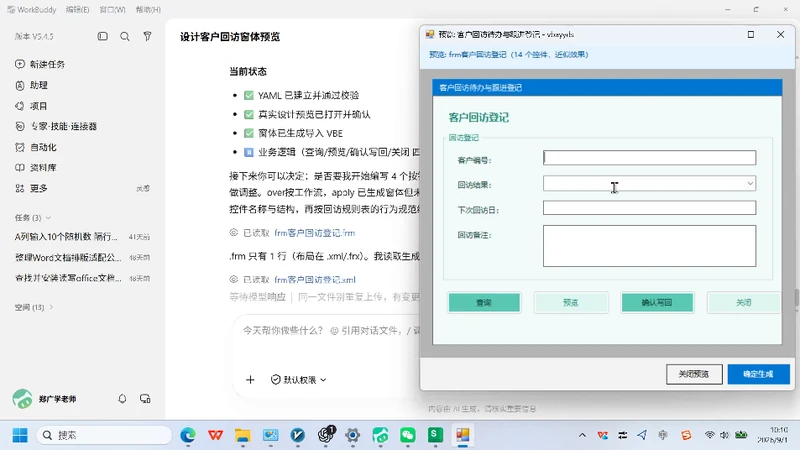This screenshot has height=450, width=800.
Task: Expand the 空间 (13) list
Action: (x=34, y=307)
